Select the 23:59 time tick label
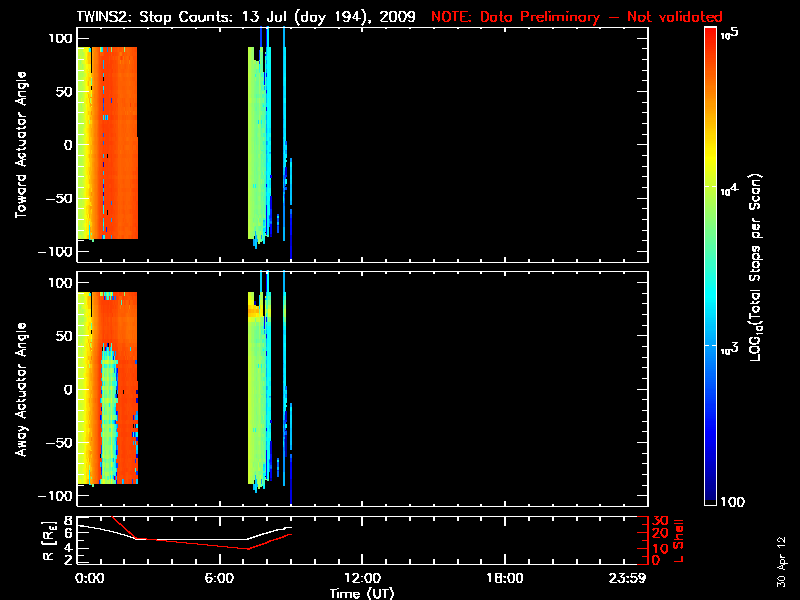800x600 pixels. (629, 579)
